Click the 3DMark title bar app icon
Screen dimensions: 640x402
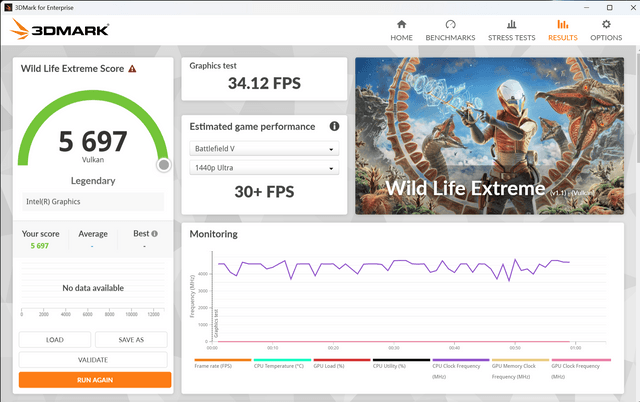8,7
